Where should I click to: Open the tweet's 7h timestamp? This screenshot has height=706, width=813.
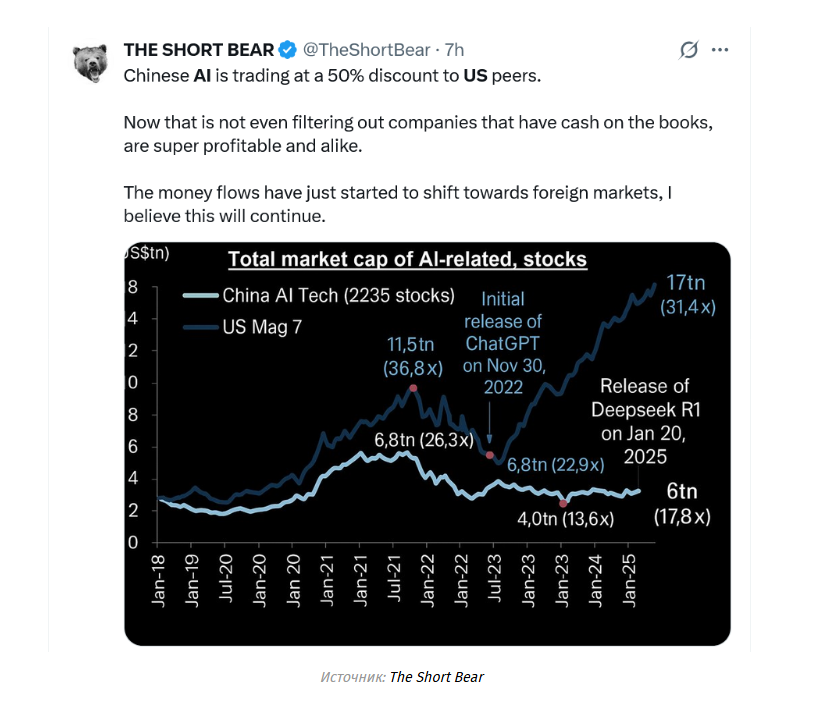[x=454, y=49]
